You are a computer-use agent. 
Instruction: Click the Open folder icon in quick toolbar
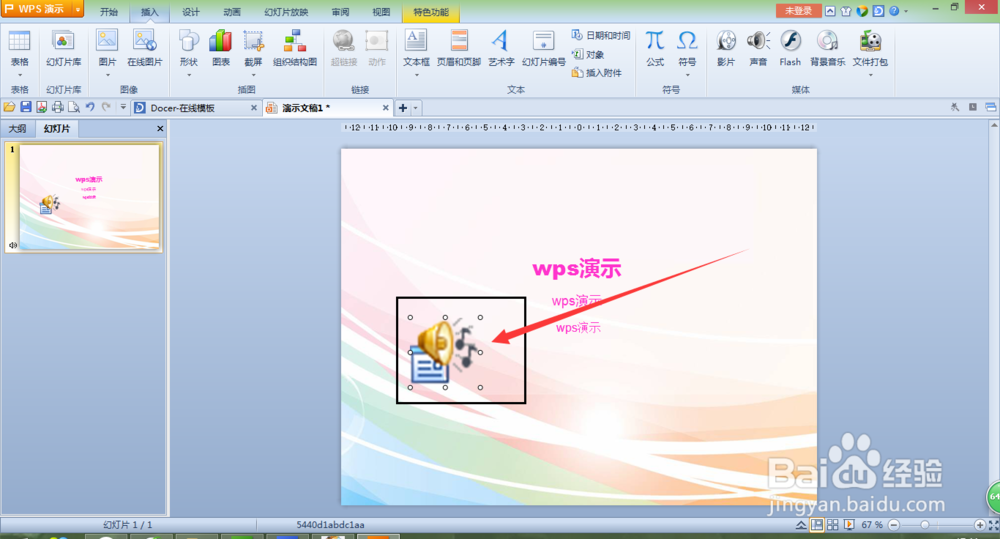(9, 107)
